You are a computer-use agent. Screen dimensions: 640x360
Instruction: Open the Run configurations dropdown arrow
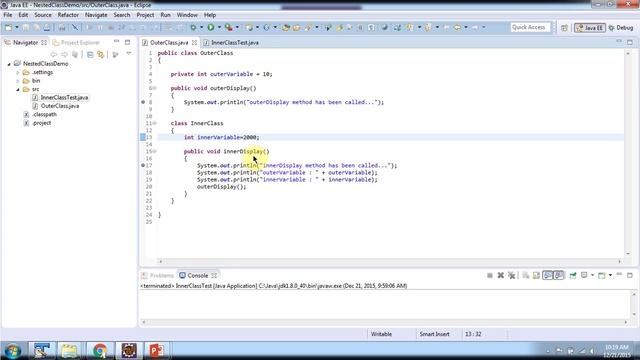point(219,27)
